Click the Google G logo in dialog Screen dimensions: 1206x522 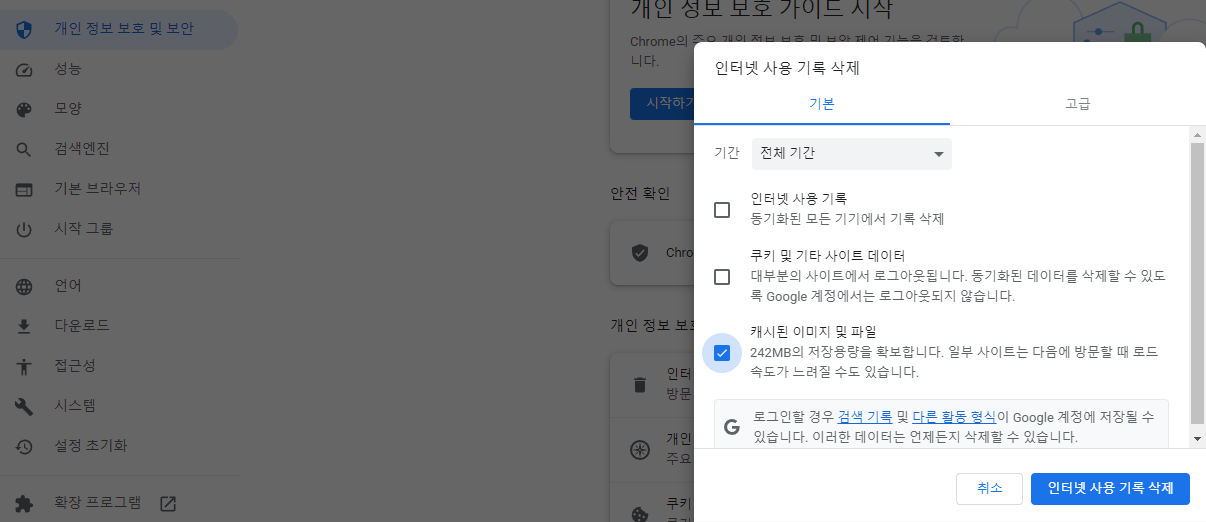[x=732, y=427]
